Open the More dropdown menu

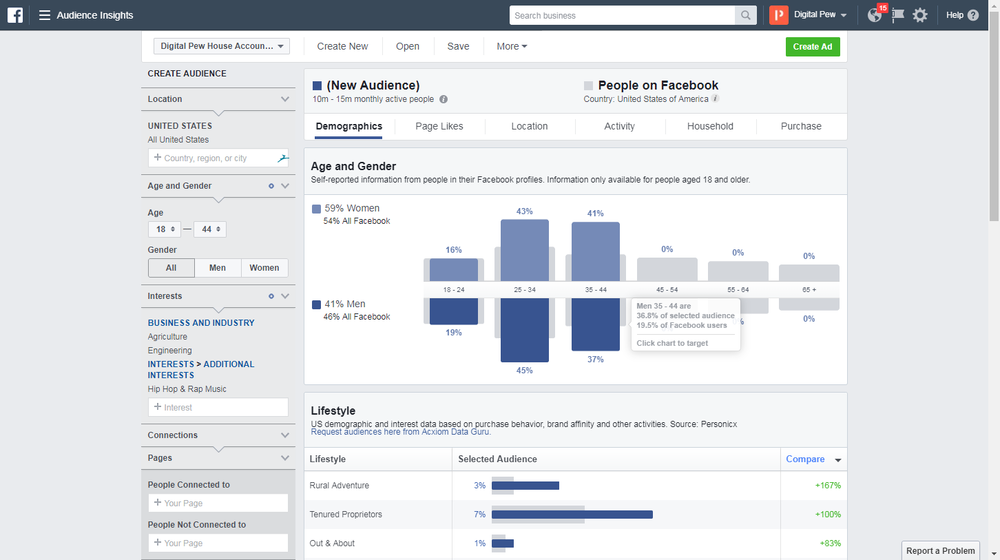pos(511,46)
